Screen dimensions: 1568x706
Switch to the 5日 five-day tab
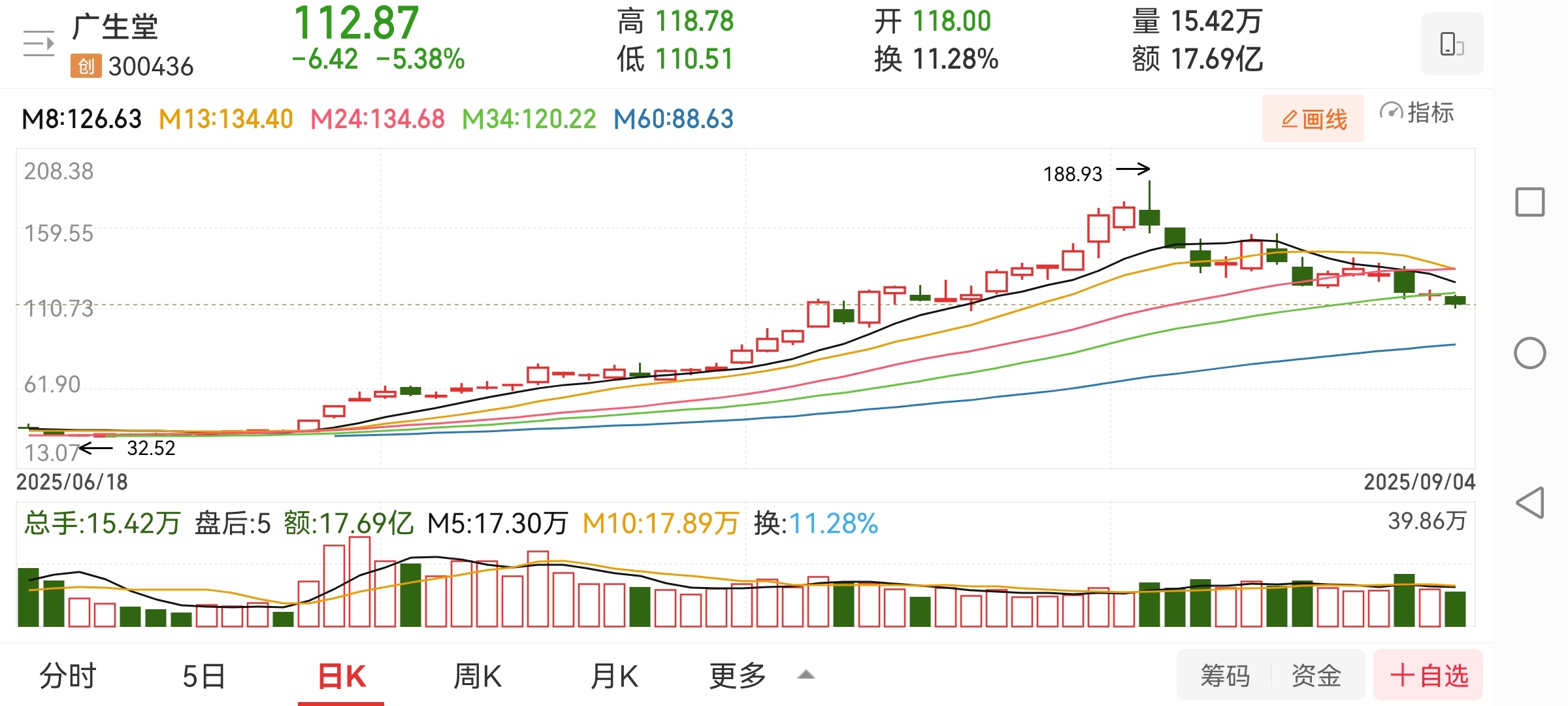tap(204, 676)
